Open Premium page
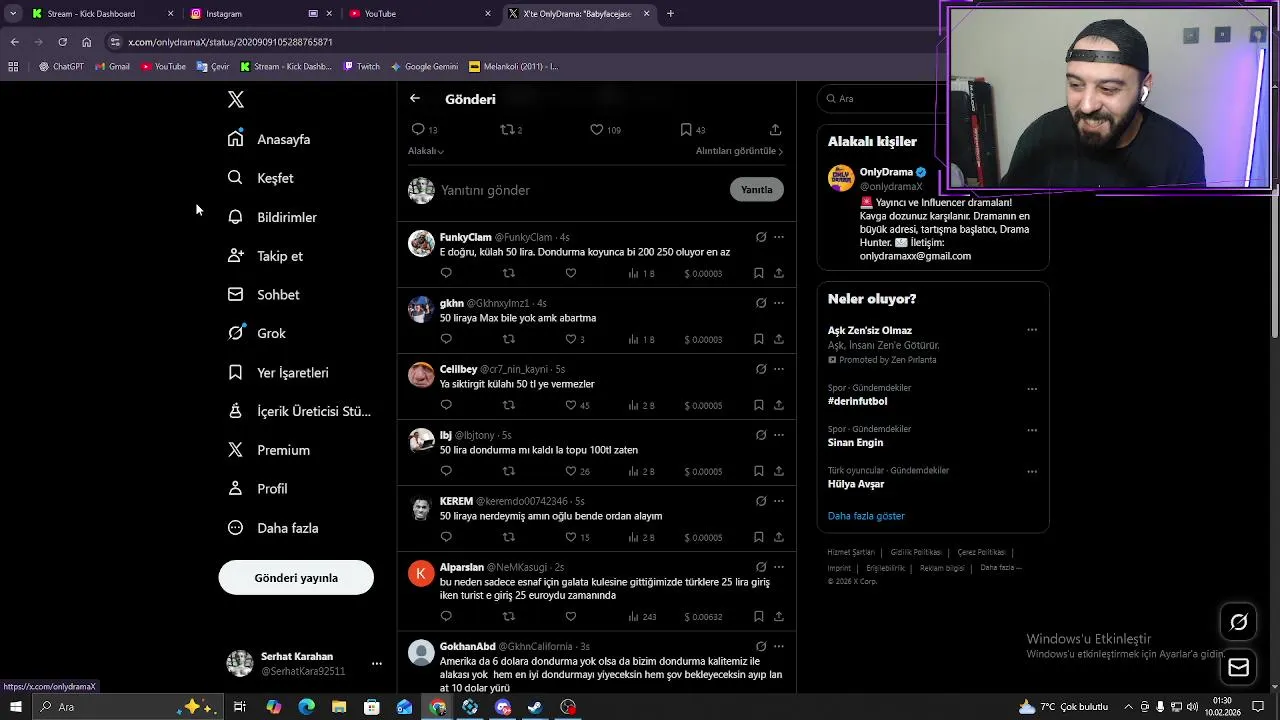 [269, 450]
